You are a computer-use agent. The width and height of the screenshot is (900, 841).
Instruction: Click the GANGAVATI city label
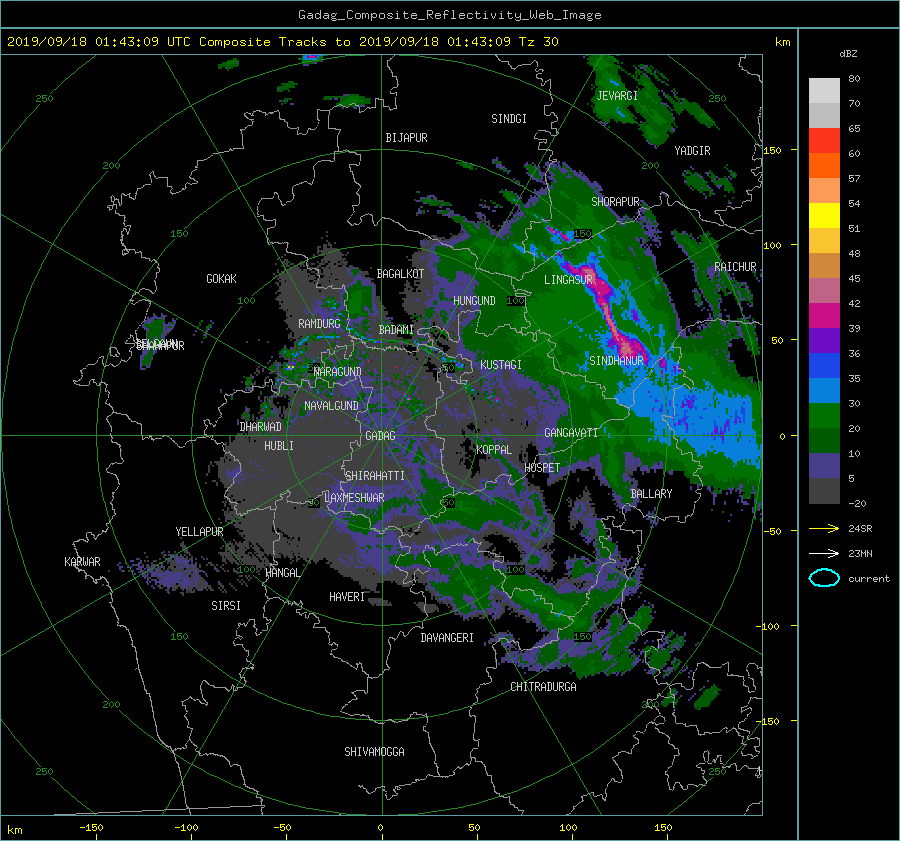click(571, 433)
